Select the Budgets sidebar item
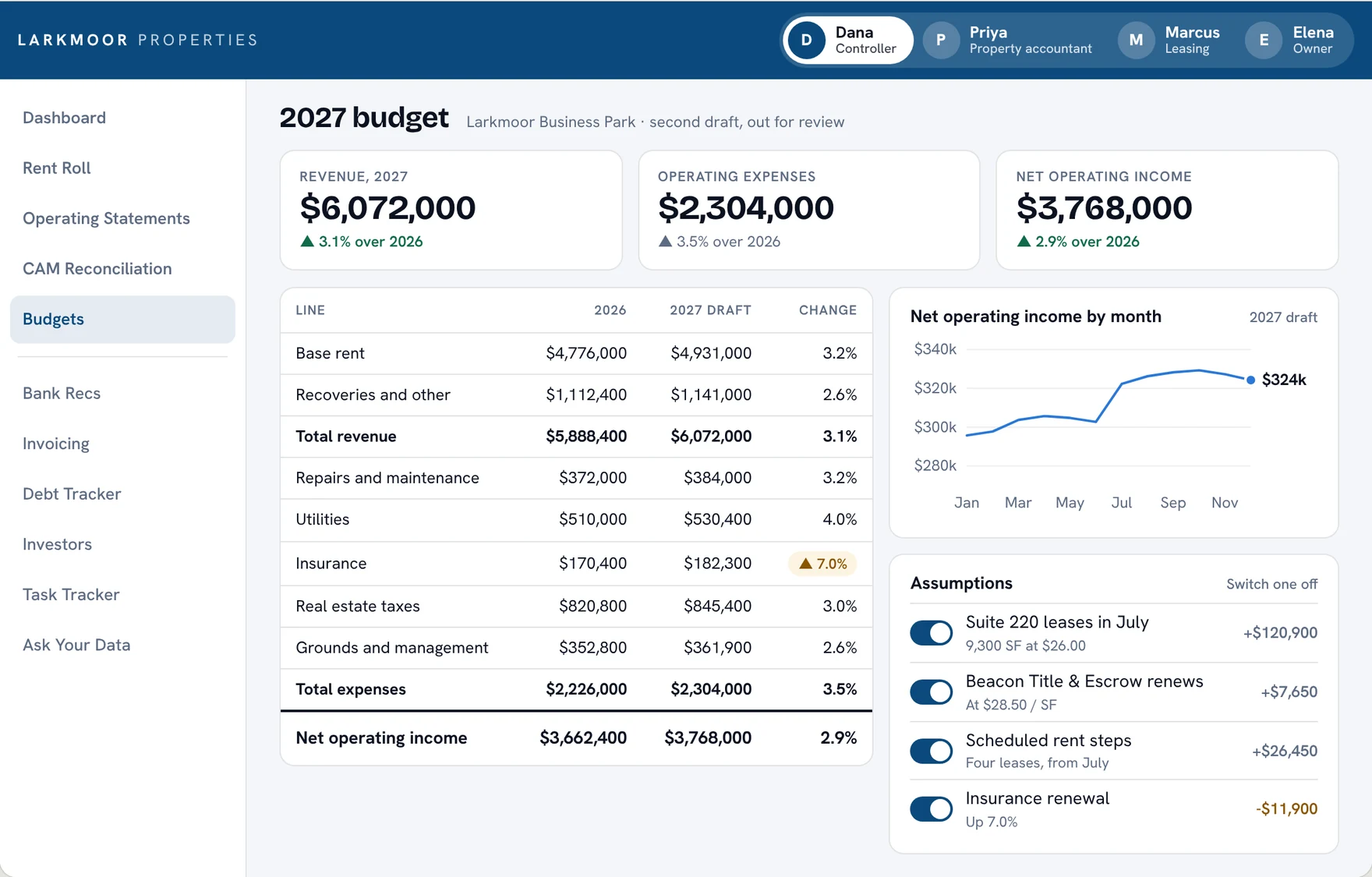 coord(122,320)
